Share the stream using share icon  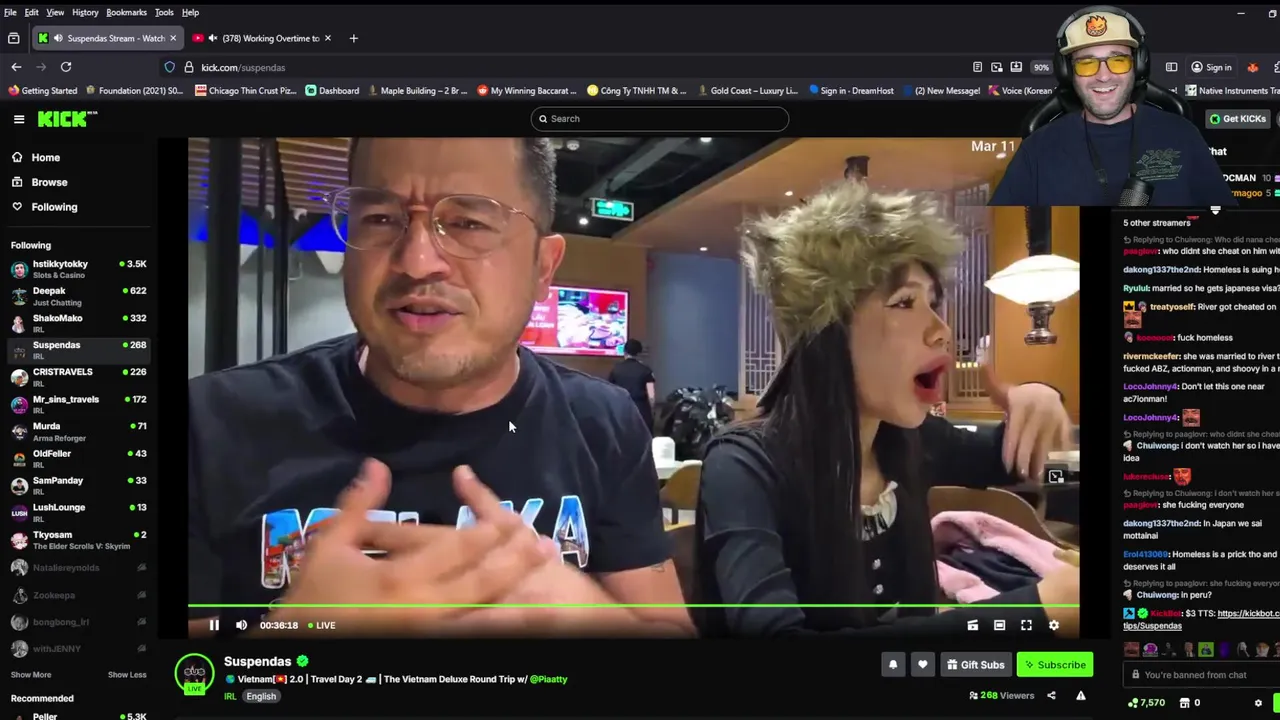(1051, 695)
